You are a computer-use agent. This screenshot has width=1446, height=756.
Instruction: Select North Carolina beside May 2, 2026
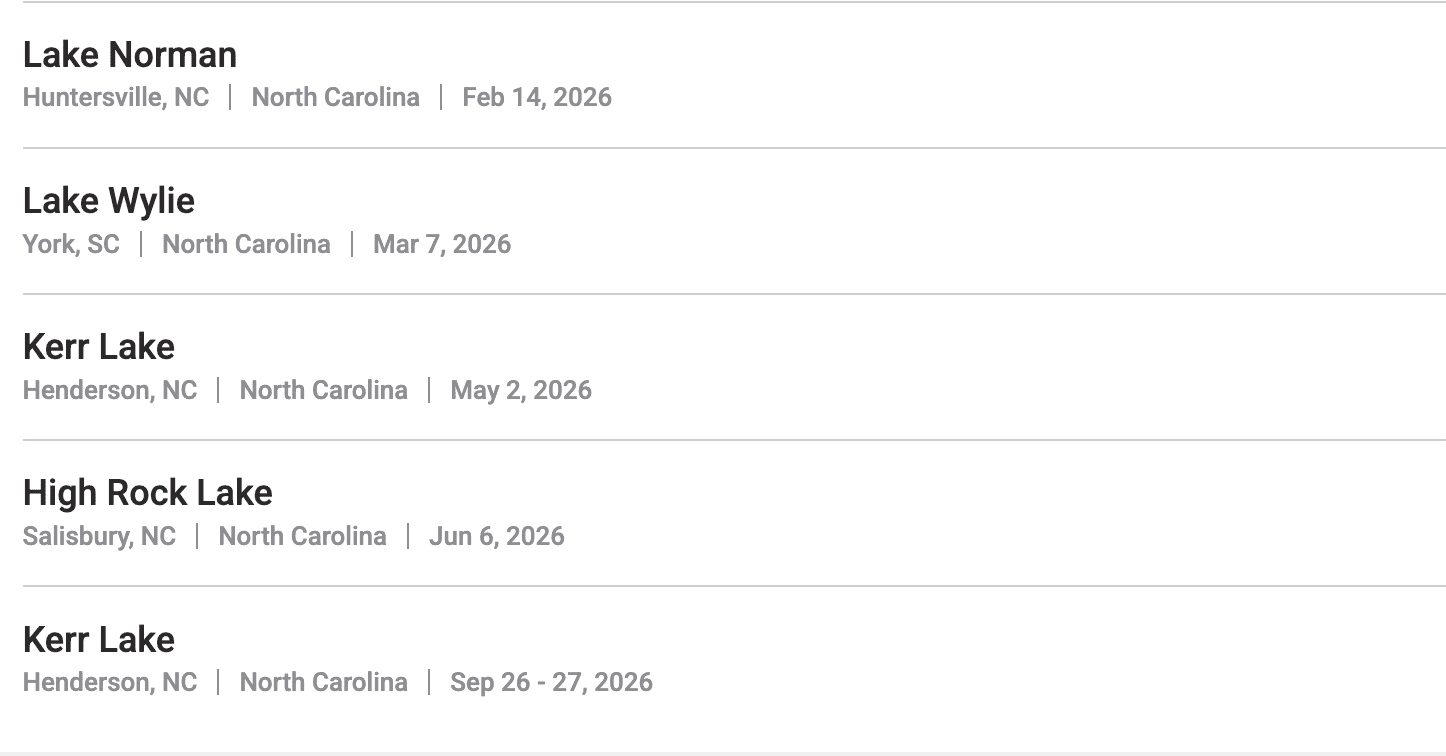pyautogui.click(x=324, y=390)
